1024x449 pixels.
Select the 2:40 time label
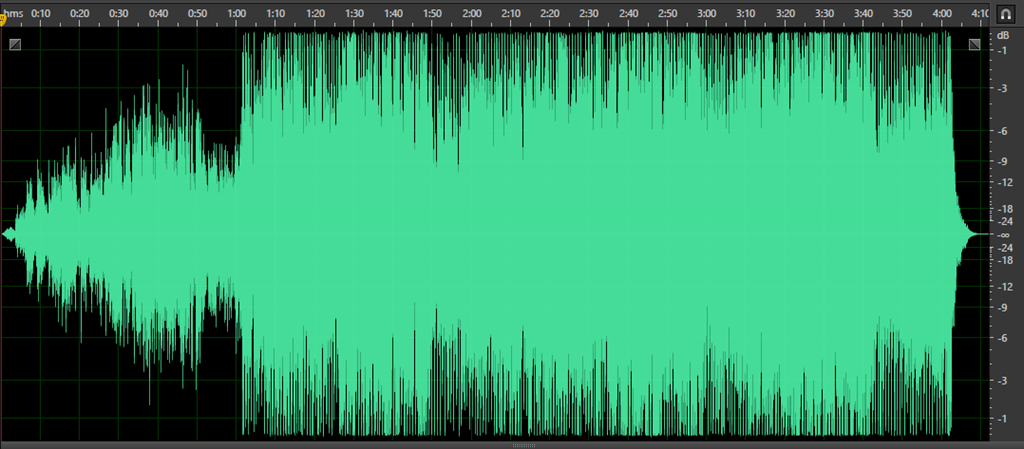629,13
